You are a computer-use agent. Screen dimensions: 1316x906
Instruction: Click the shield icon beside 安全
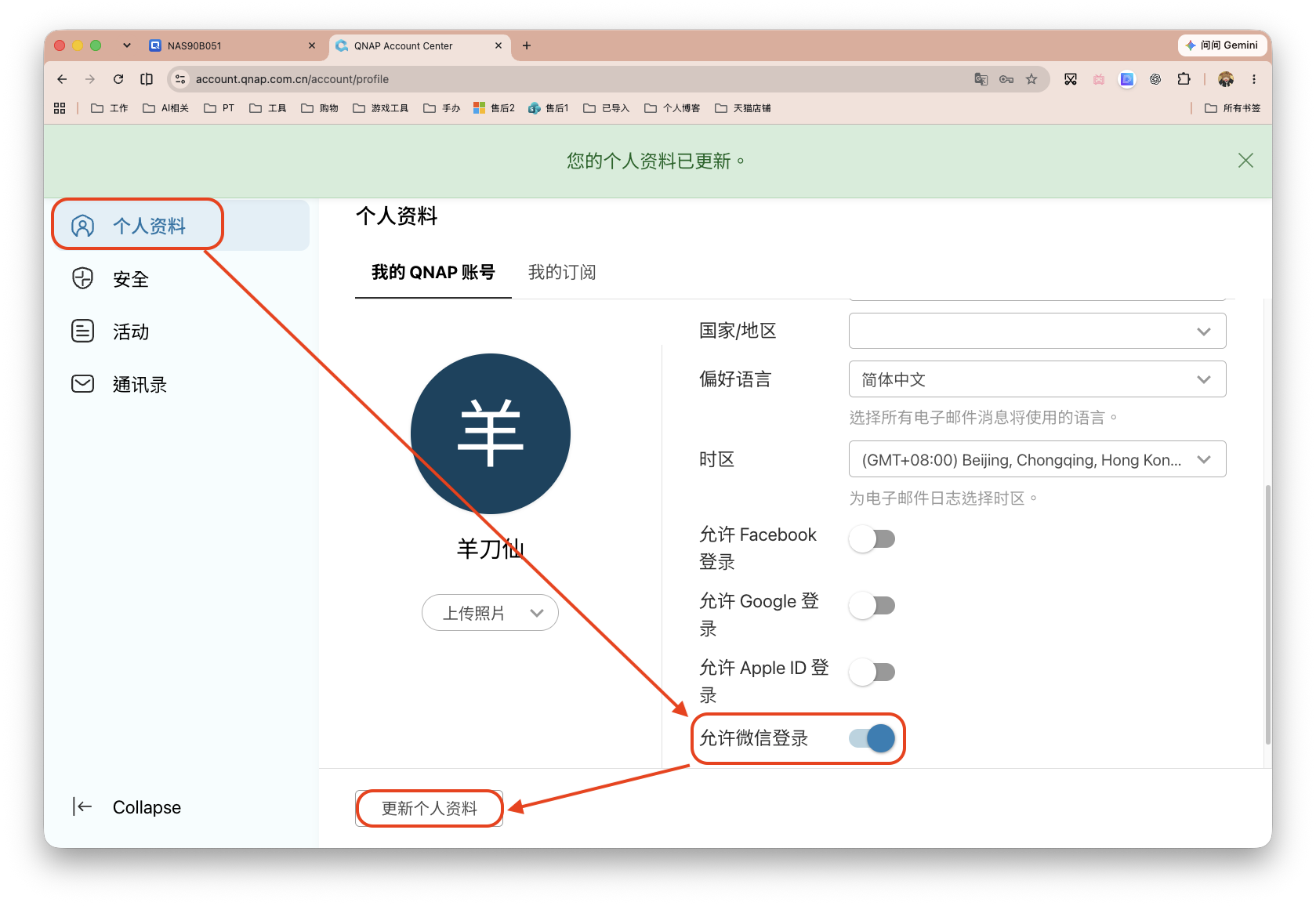[x=82, y=278]
